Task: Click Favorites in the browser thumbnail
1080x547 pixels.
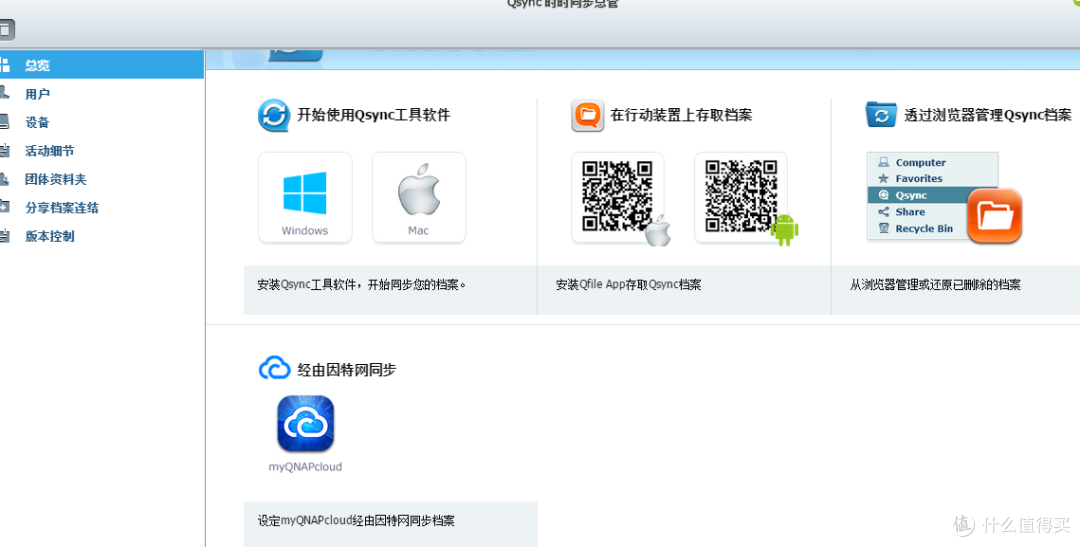Action: [x=919, y=178]
